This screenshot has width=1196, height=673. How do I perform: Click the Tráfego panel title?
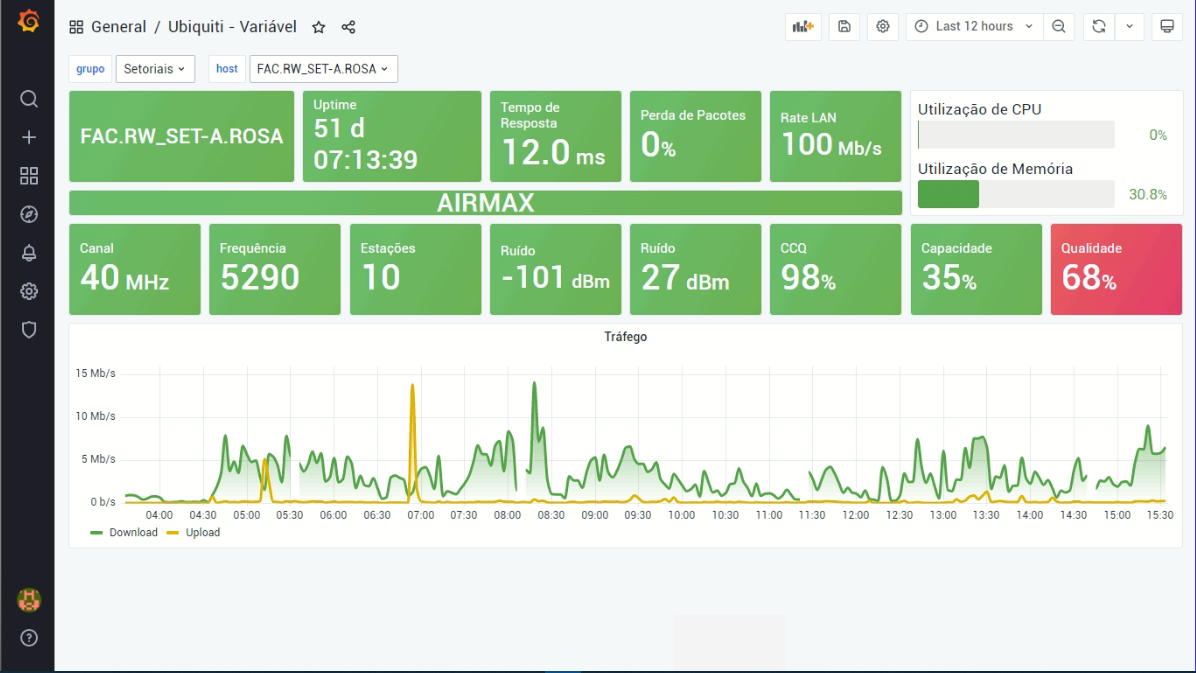point(625,336)
